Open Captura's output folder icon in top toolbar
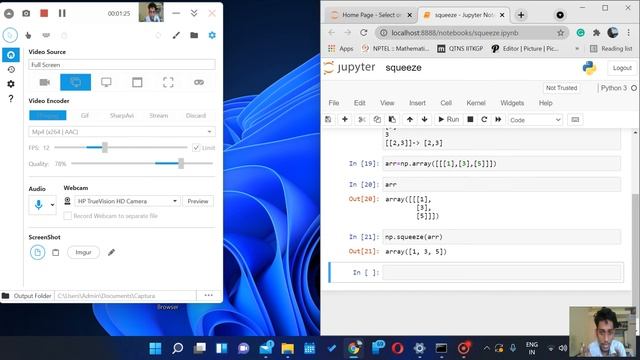This screenshot has width=640, height=360. tap(194, 36)
